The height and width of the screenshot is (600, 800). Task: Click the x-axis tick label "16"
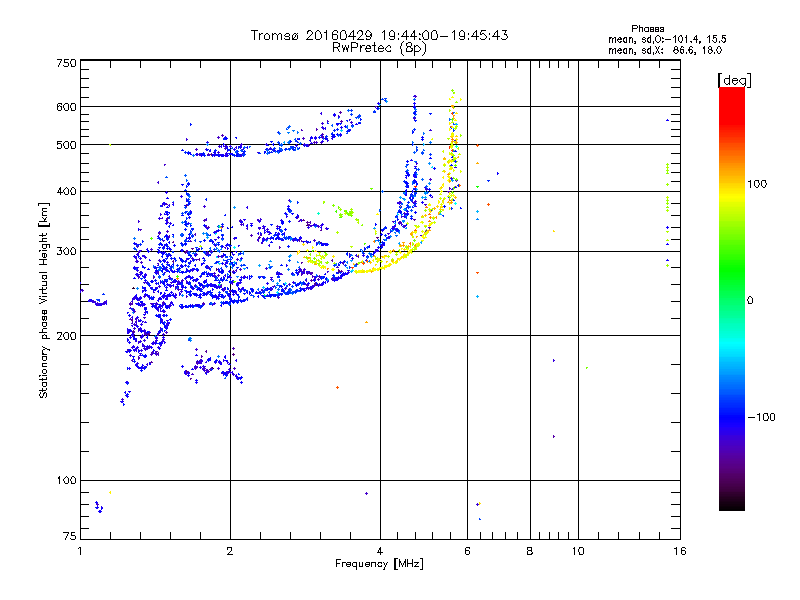pyautogui.click(x=680, y=551)
